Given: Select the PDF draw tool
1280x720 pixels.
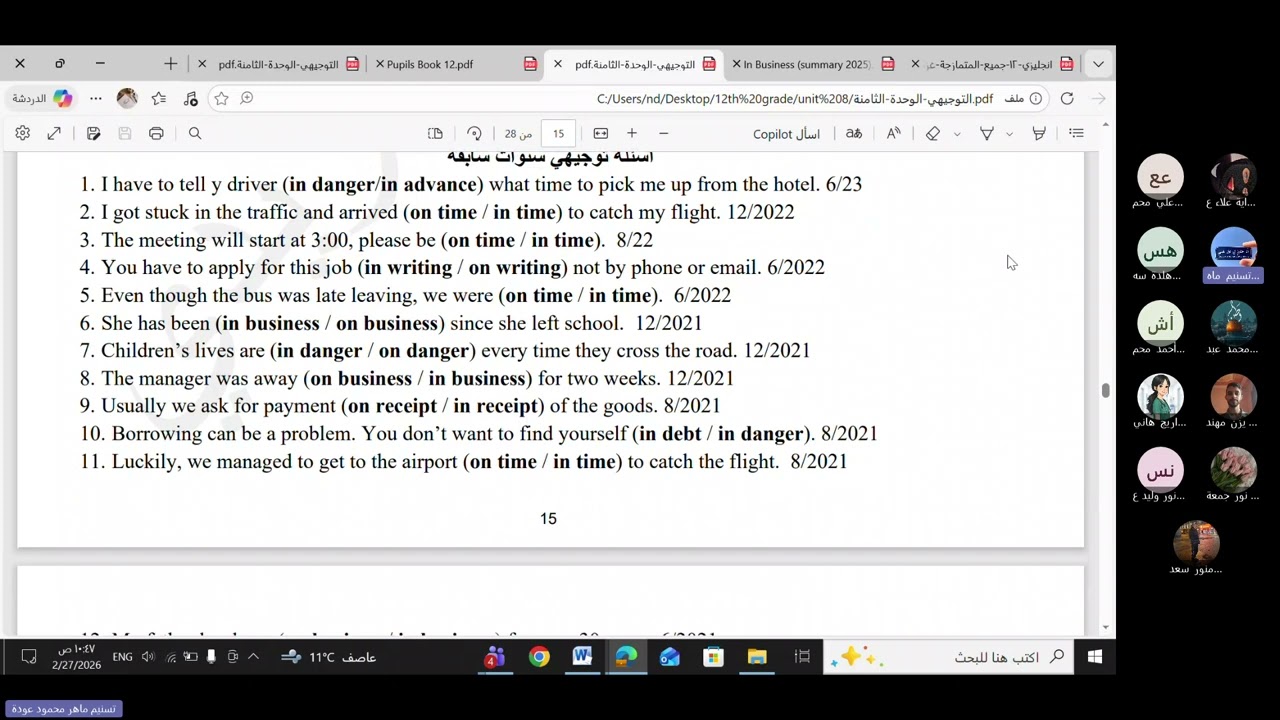Looking at the screenshot, I should click(987, 133).
